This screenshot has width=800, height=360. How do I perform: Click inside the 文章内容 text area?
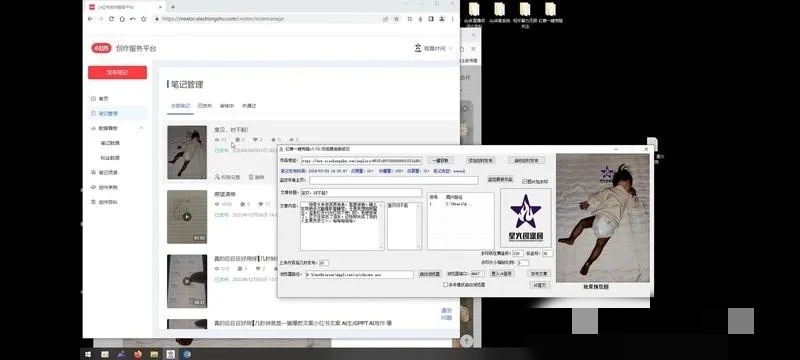pos(342,226)
